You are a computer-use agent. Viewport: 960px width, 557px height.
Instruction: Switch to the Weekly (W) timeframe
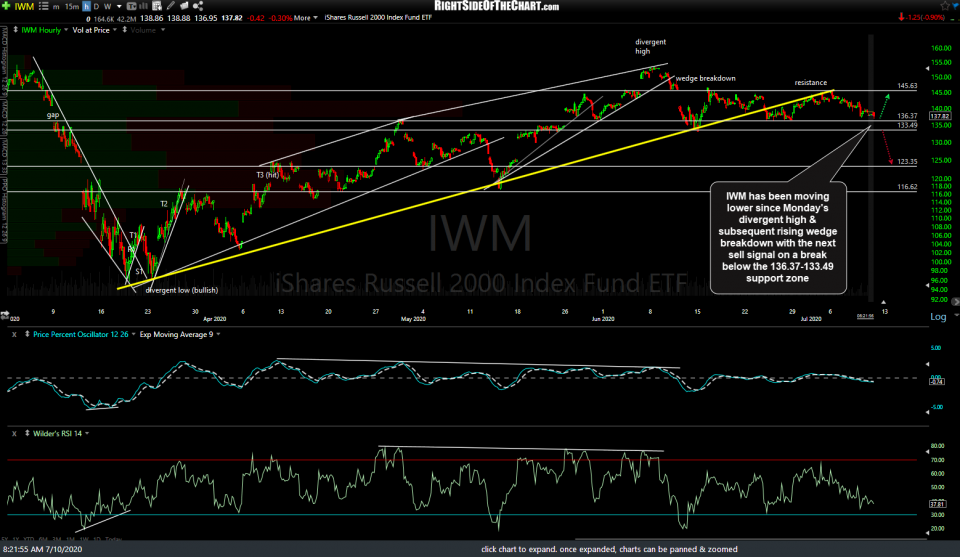coord(108,7)
